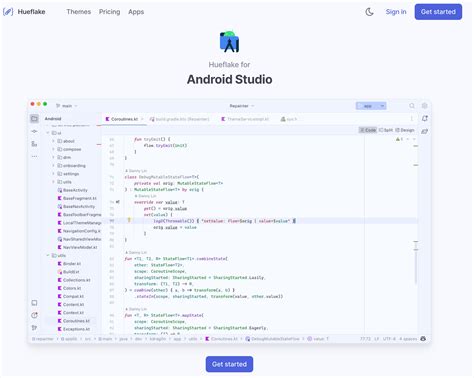474x378 pixels.
Task: Select Compat.kt in the project tree
Action: click(71, 296)
